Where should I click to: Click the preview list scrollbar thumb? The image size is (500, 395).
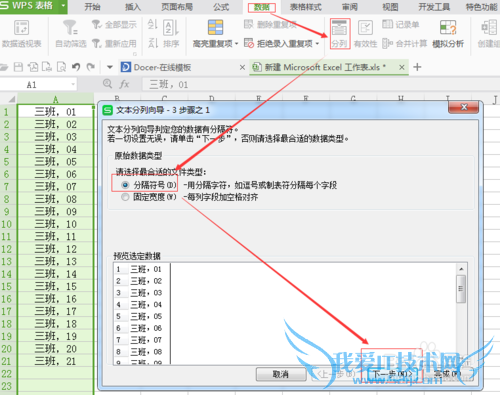pyautogui.click(x=461, y=289)
